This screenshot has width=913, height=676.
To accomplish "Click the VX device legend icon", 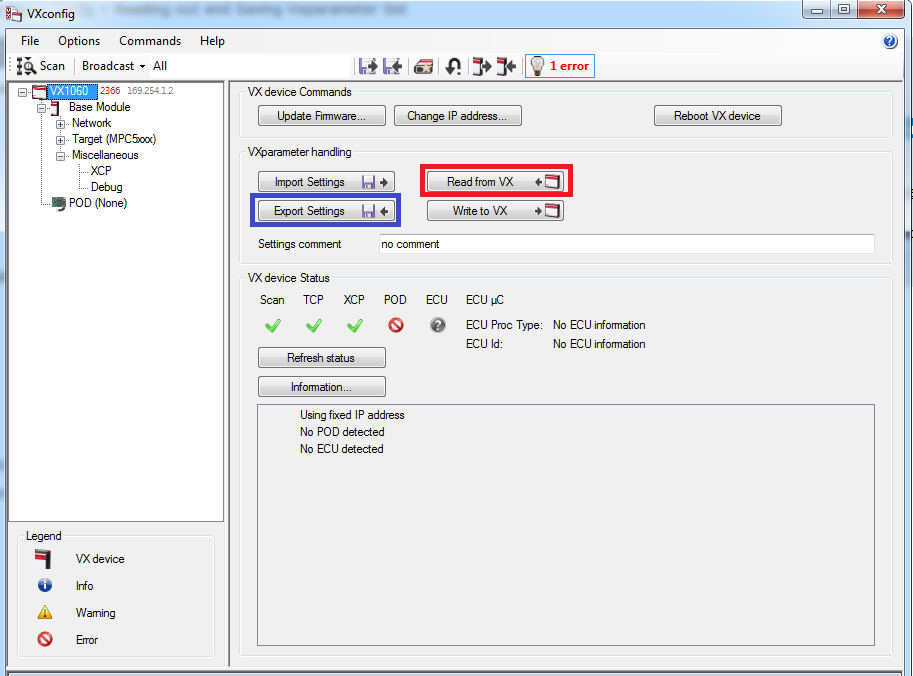I will click(43, 559).
